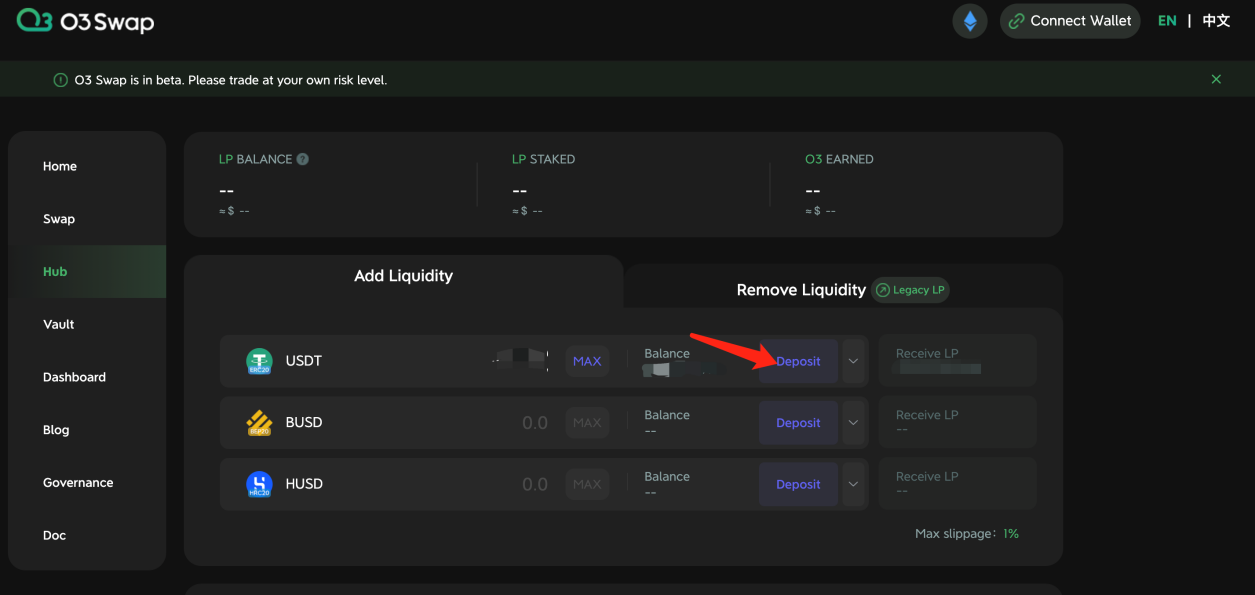
Task: Switch language to 中文
Action: point(1216,21)
